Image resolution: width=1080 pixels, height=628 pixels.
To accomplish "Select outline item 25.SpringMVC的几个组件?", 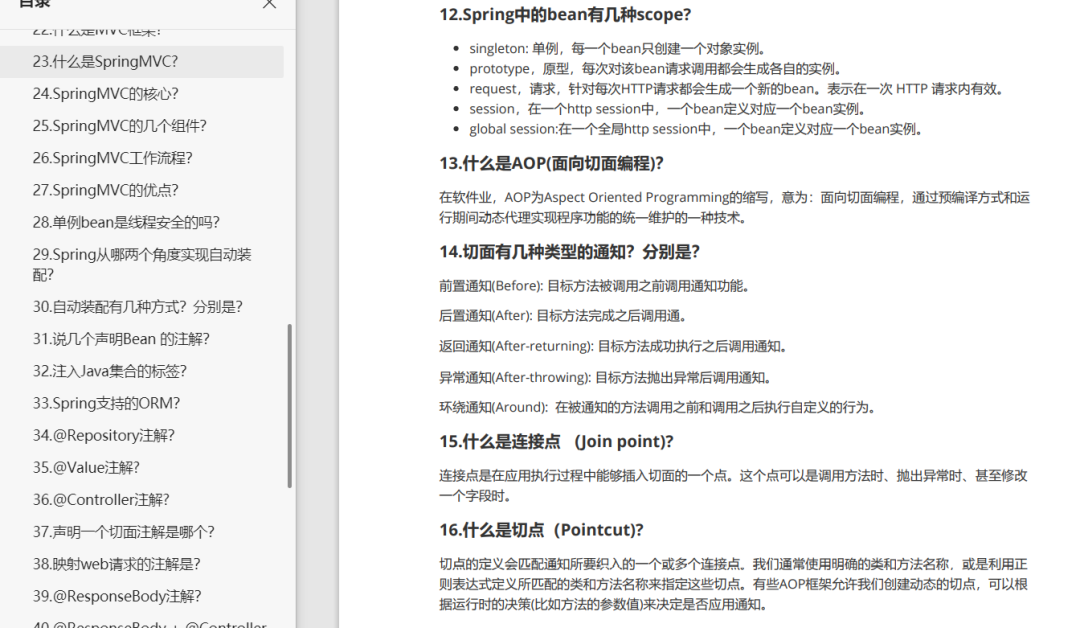I will (x=119, y=126).
